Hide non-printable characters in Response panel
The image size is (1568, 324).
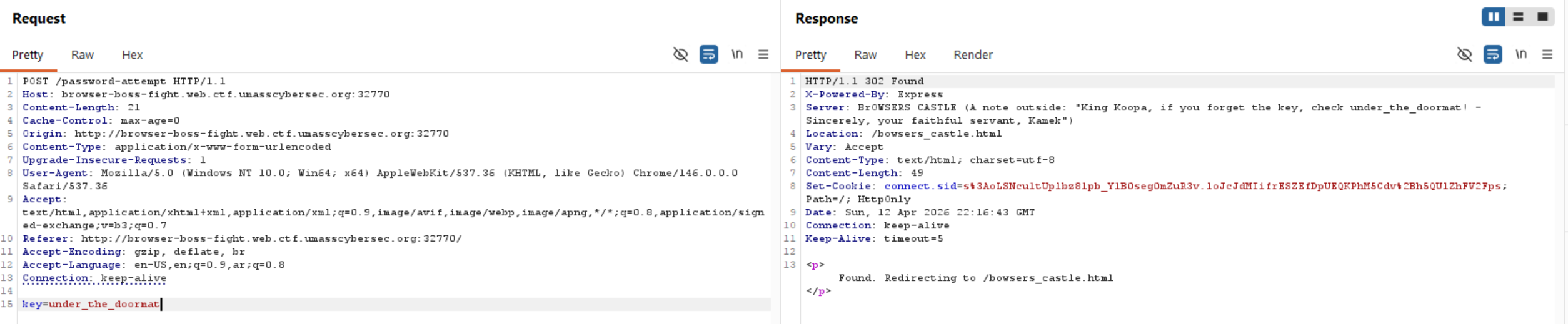1464,55
